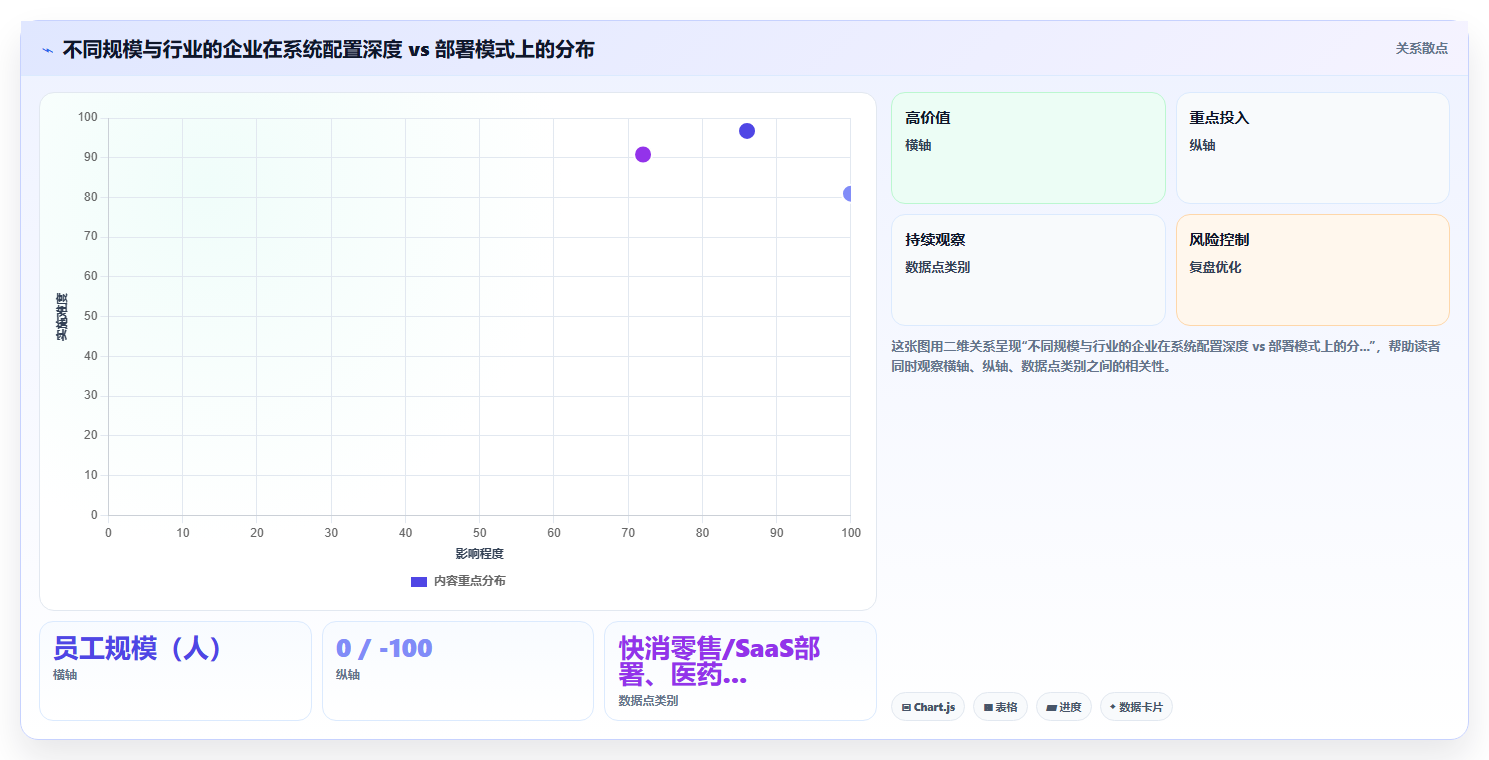Click the 快消零售/SaaS部署 metric card
The height and width of the screenshot is (760, 1489).
(740, 671)
